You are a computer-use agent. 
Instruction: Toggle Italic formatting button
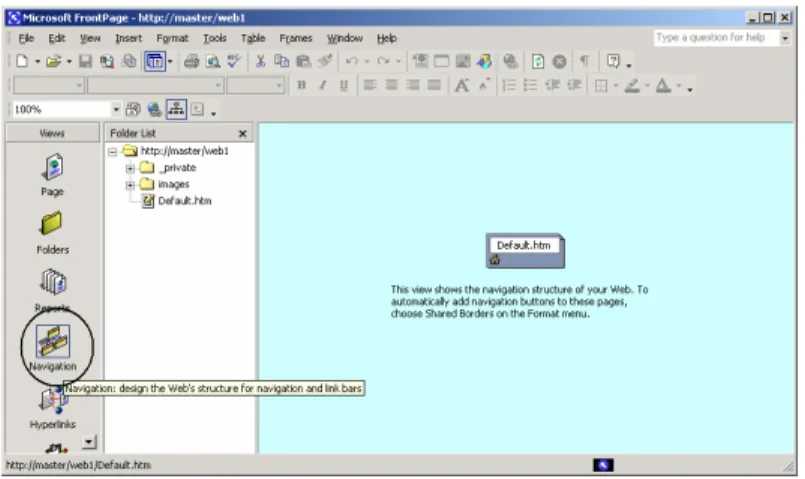(322, 86)
